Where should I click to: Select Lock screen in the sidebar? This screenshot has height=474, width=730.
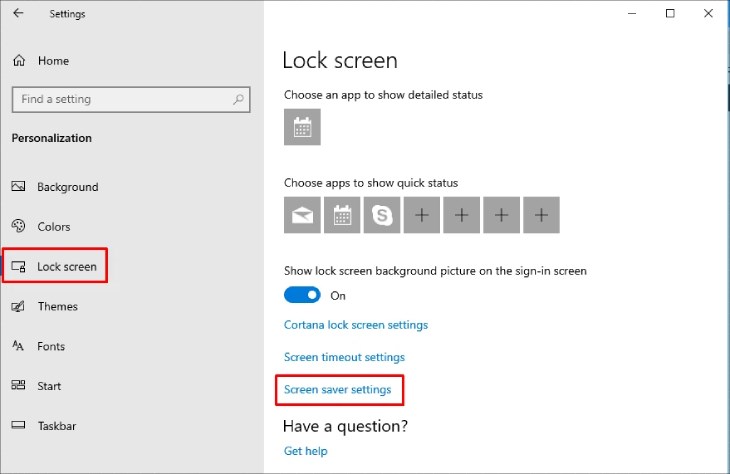click(x=66, y=267)
